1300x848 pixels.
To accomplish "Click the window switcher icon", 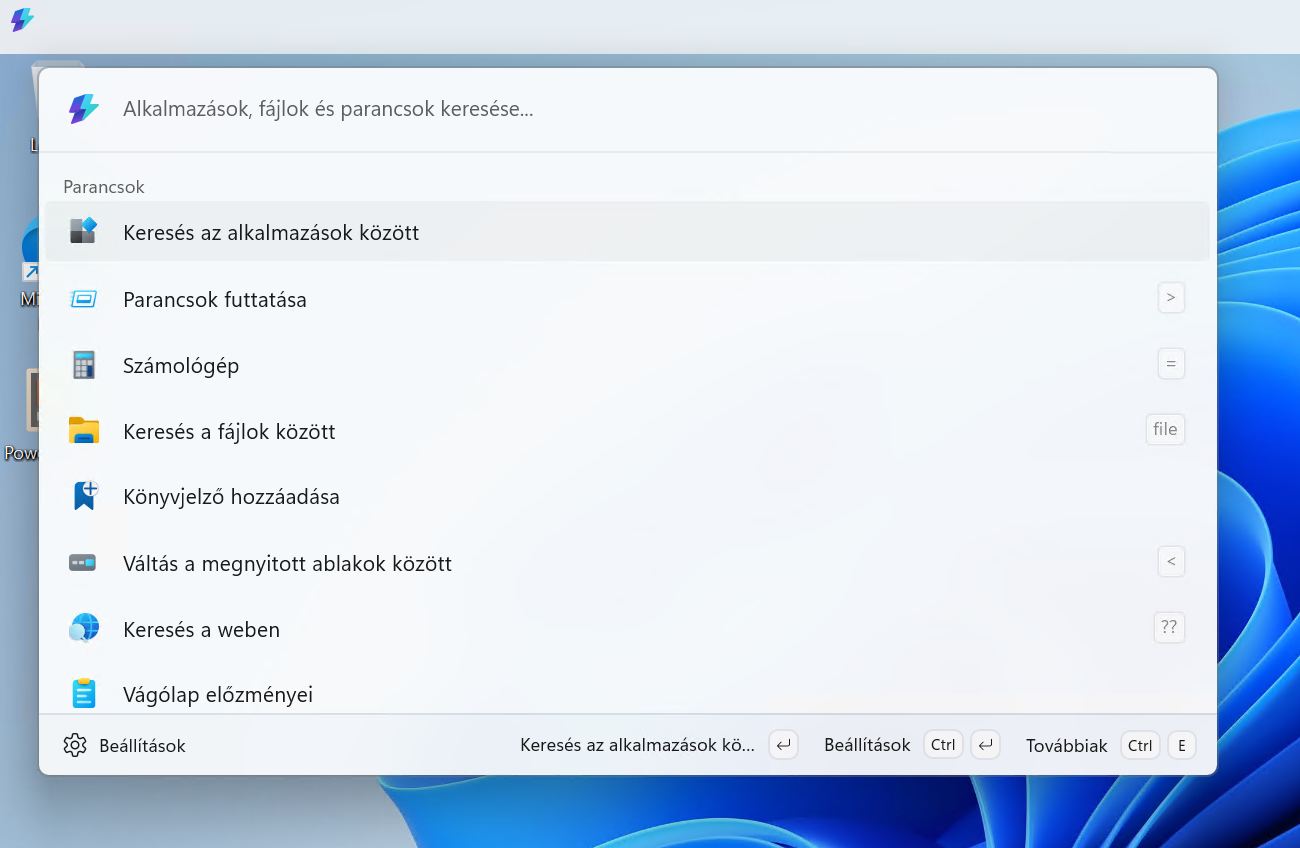I will 83,563.
